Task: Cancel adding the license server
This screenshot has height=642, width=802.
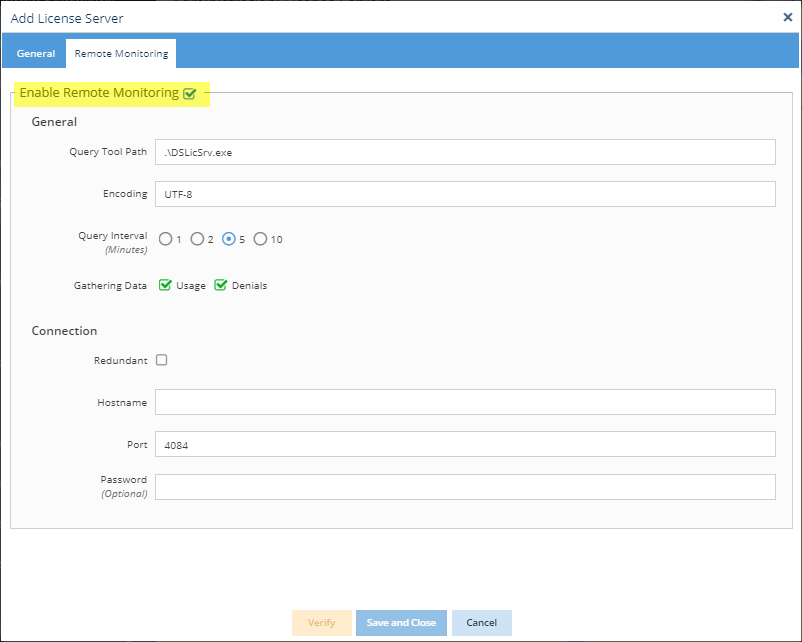Action: click(x=481, y=623)
